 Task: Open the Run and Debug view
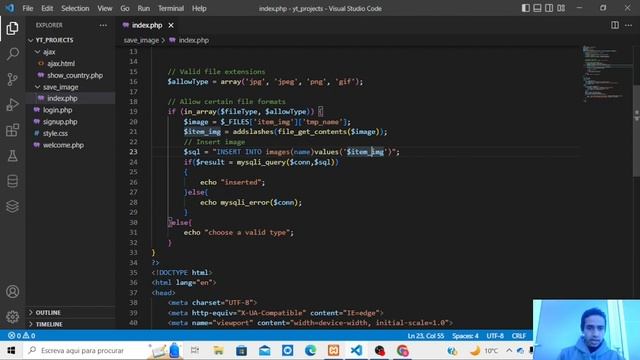coord(12,104)
